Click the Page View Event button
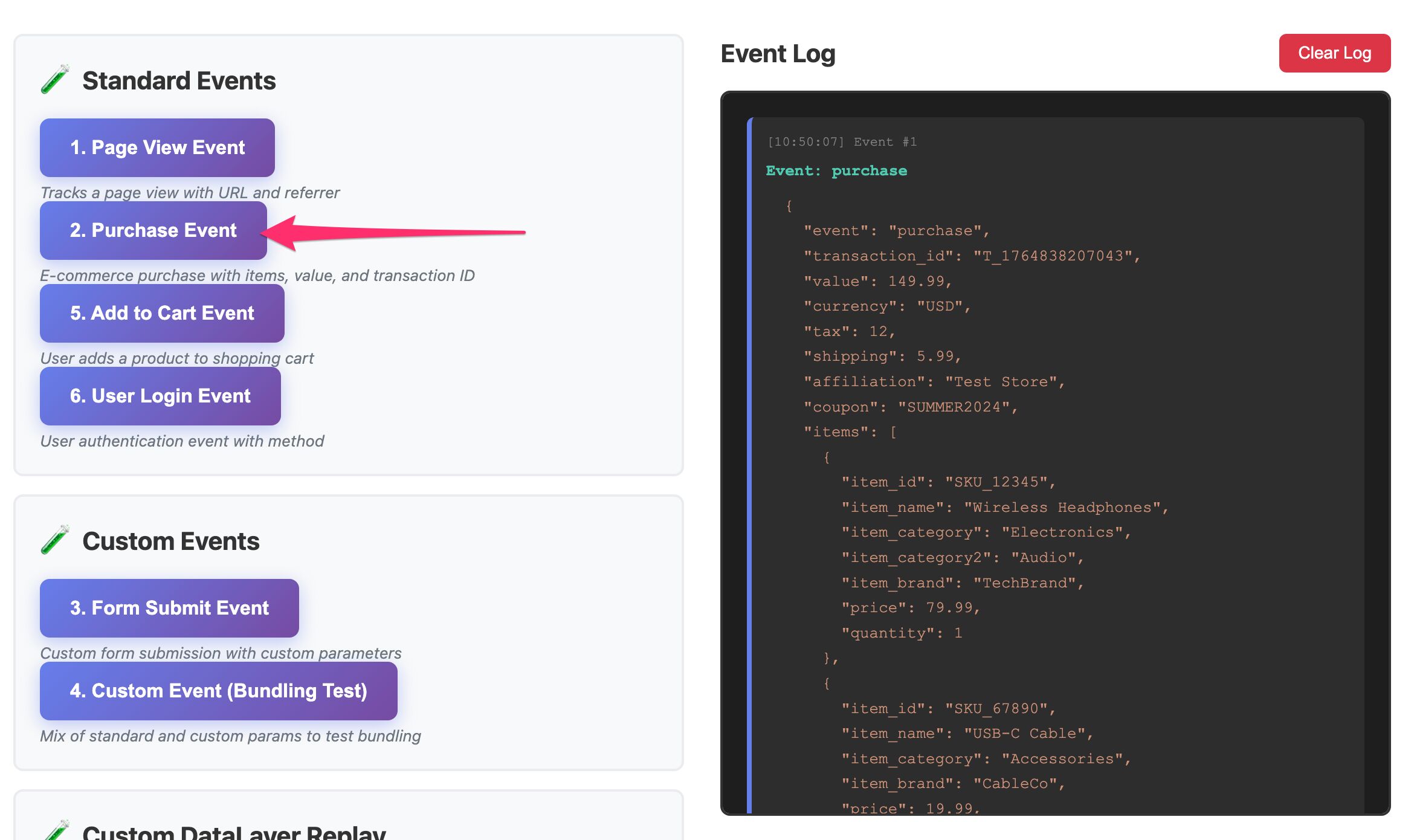 click(x=157, y=147)
